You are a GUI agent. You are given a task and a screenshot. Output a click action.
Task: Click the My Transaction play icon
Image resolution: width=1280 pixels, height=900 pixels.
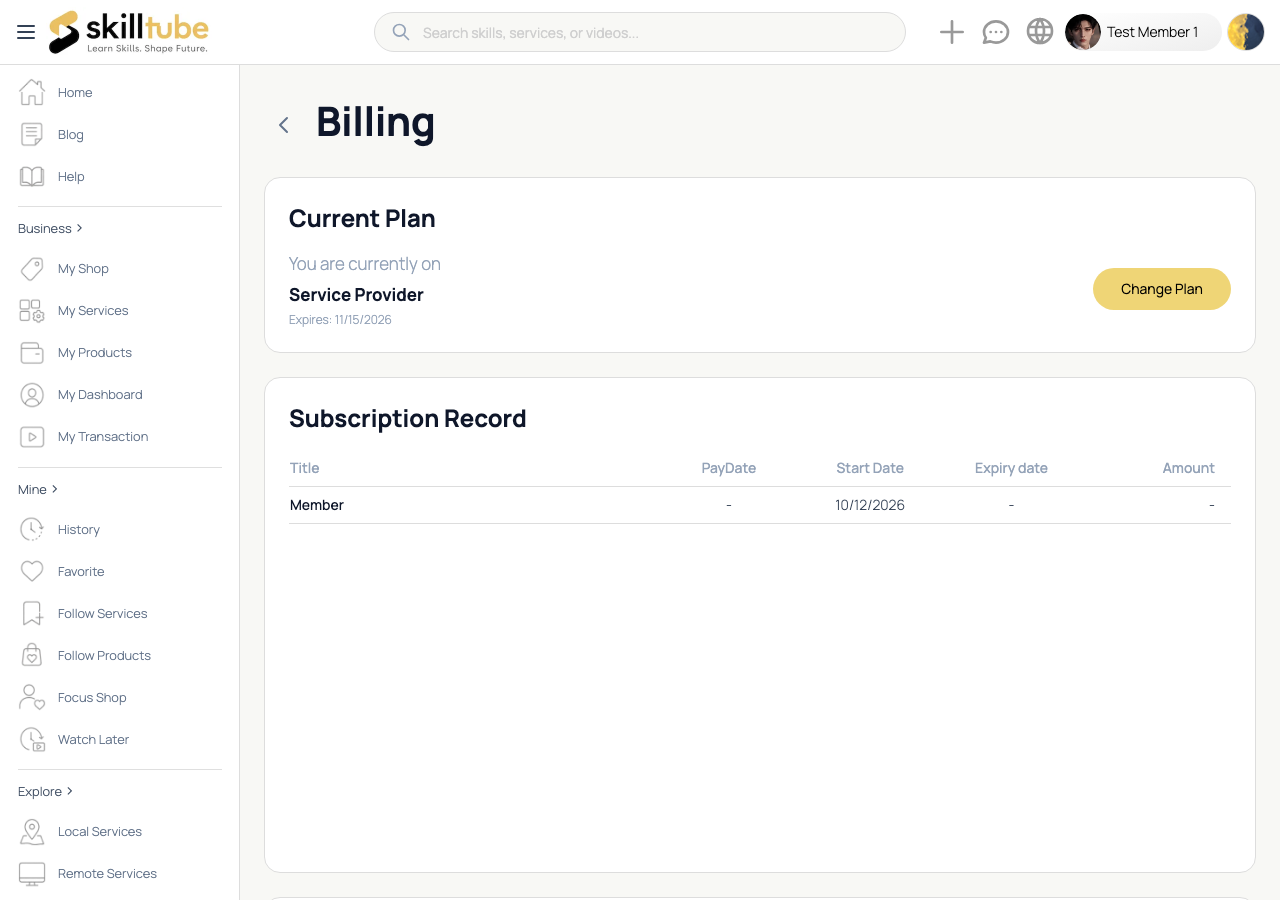click(x=32, y=436)
